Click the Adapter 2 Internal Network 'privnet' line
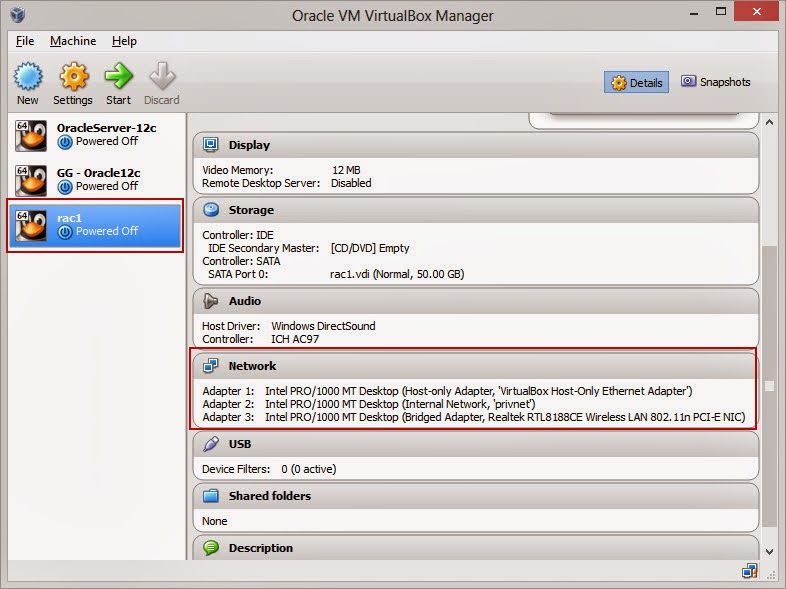Screen dimensions: 786x589 coord(369,404)
